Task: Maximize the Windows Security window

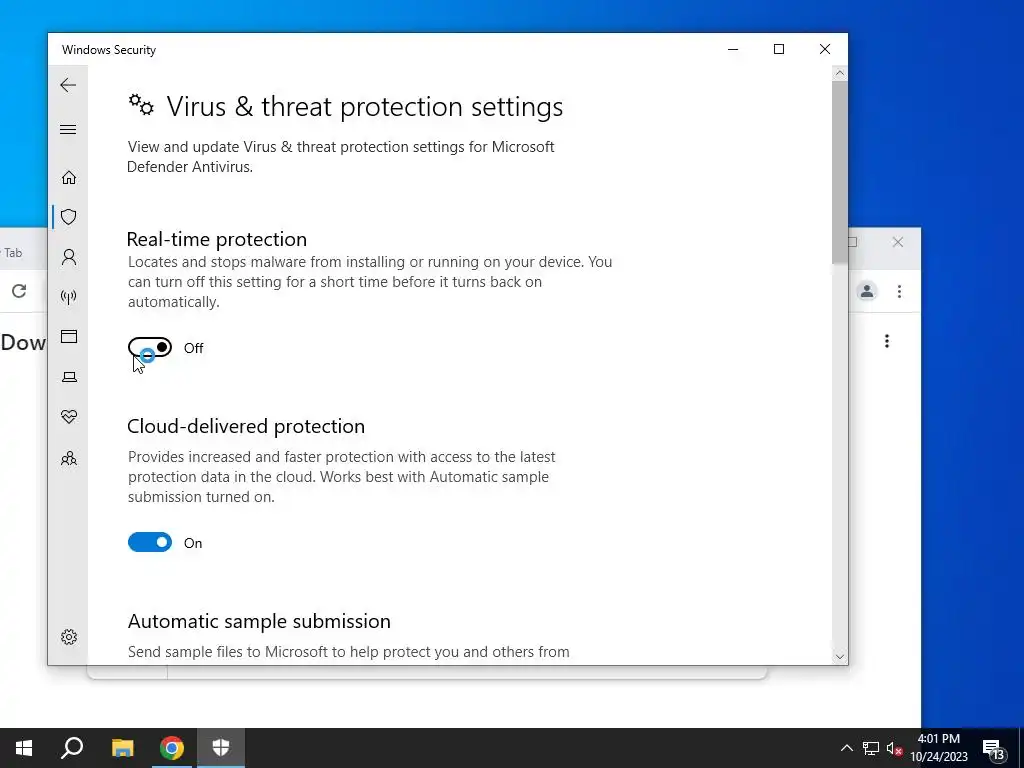Action: pyautogui.click(x=778, y=50)
